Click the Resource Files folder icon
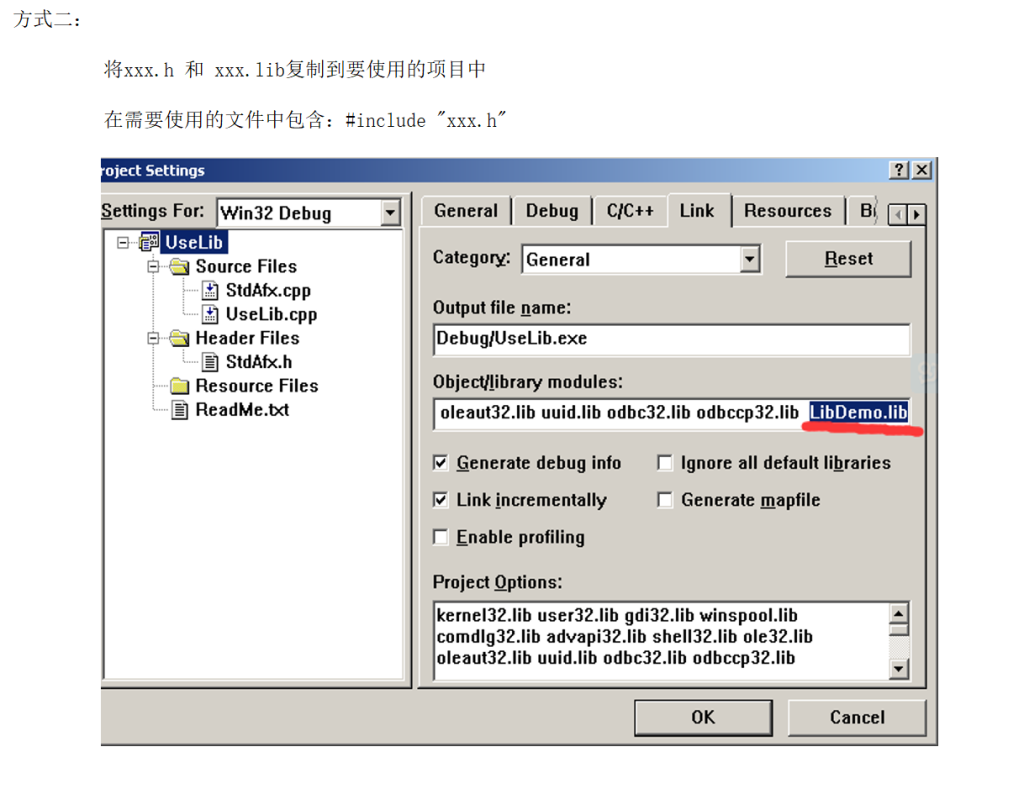1024x794 pixels. (180, 386)
